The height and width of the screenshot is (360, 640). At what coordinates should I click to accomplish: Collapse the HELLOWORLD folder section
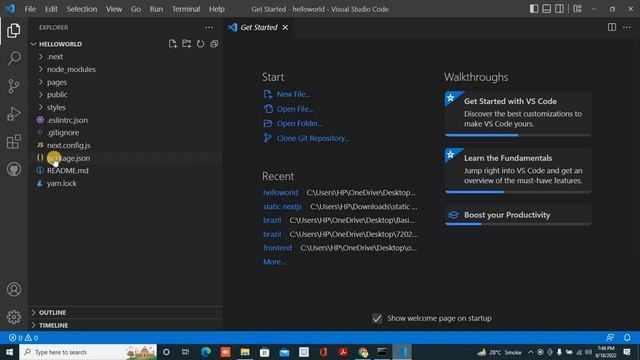(60, 44)
